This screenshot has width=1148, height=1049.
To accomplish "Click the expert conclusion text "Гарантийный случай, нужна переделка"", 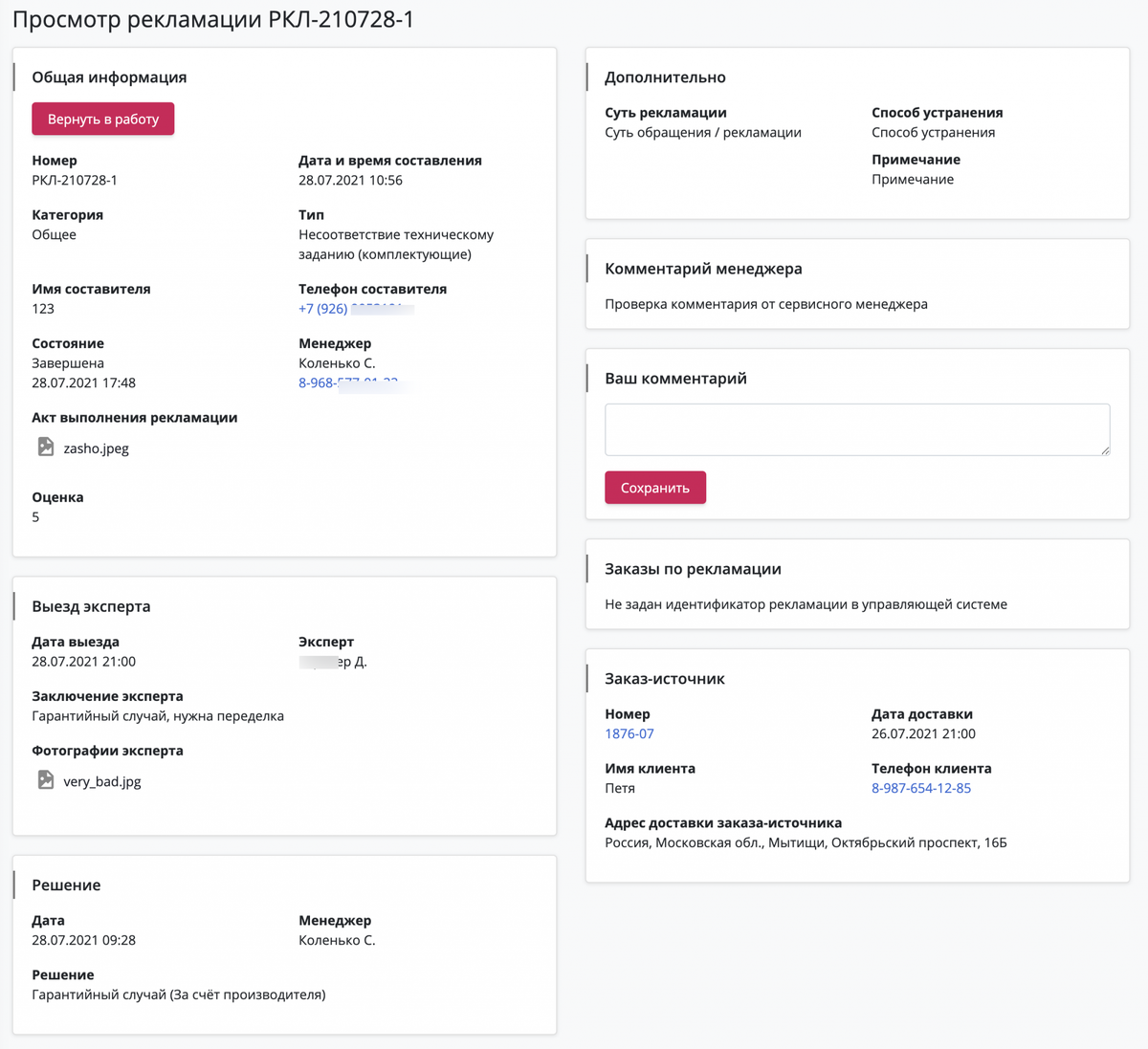I will [x=158, y=716].
